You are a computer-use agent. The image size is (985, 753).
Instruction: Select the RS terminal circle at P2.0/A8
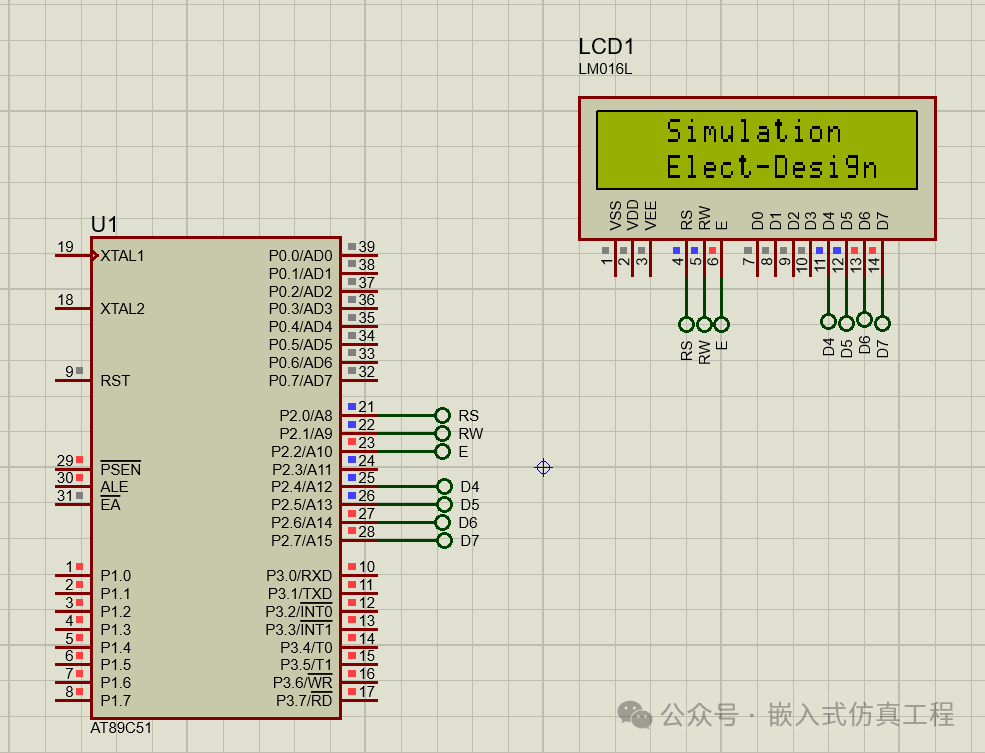442,416
